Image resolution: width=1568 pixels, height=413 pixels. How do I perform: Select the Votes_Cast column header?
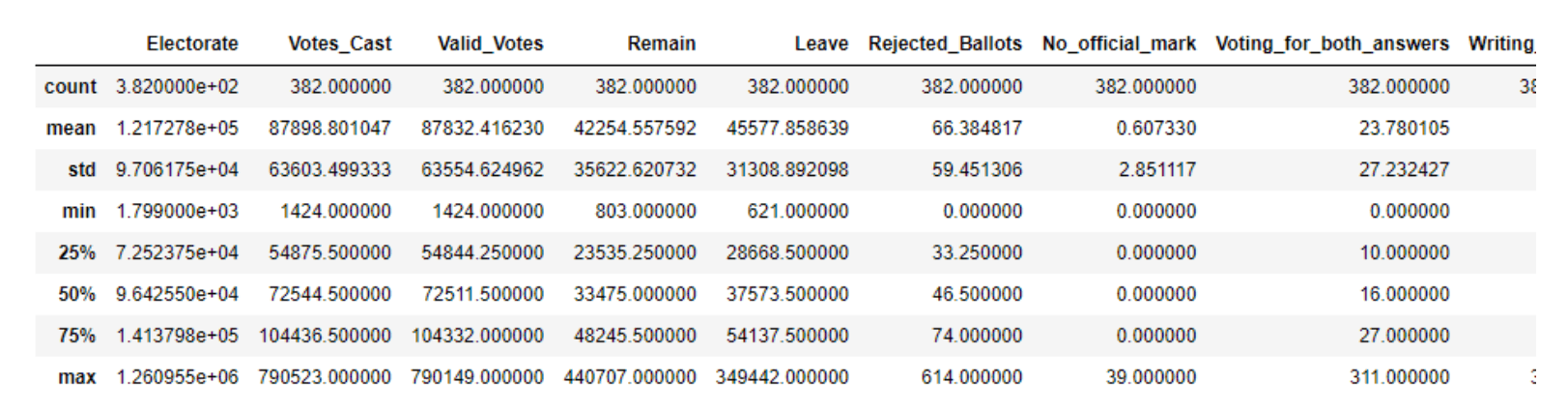click(x=339, y=44)
